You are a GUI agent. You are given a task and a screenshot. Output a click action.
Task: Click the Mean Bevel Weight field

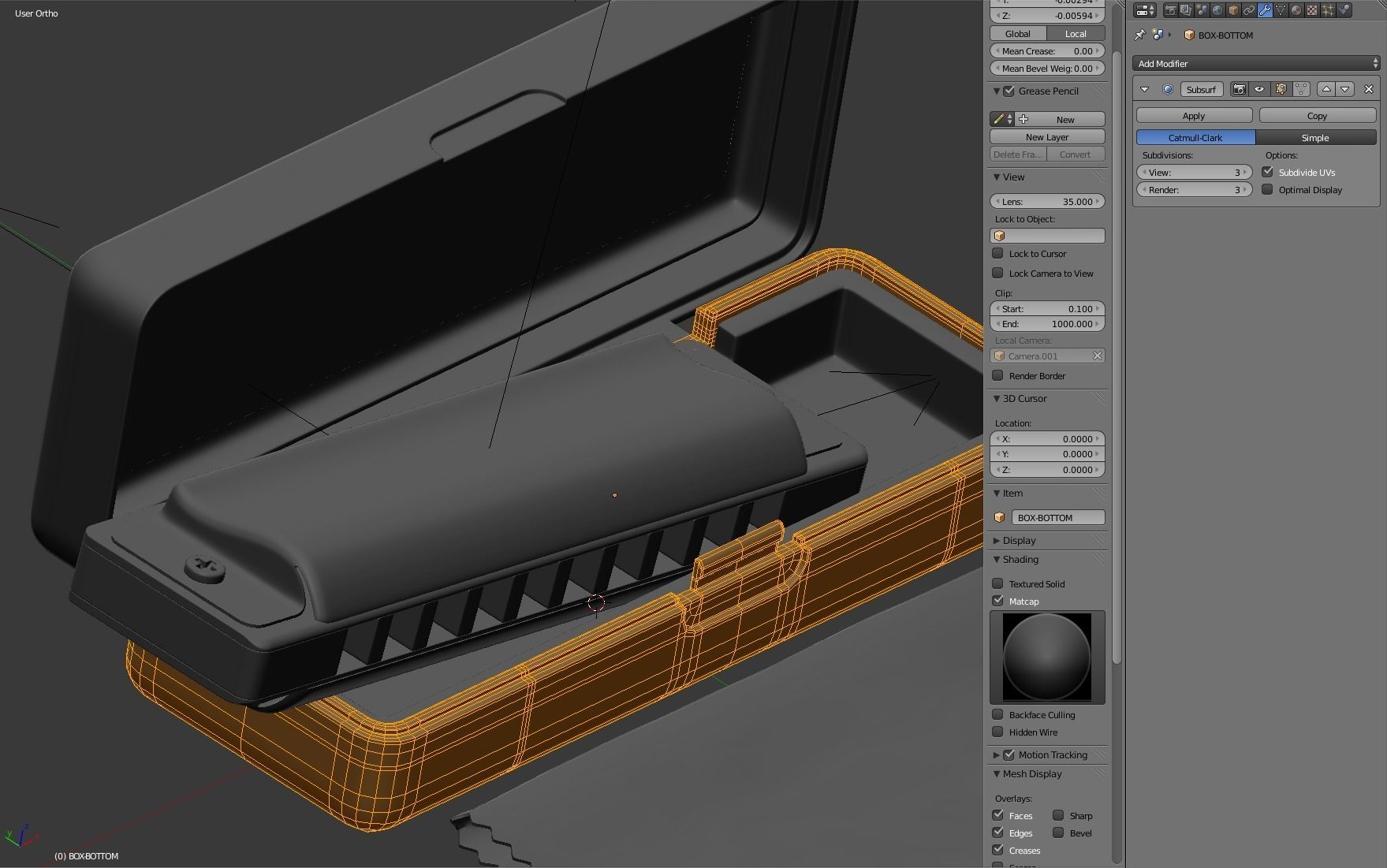pyautogui.click(x=1047, y=68)
